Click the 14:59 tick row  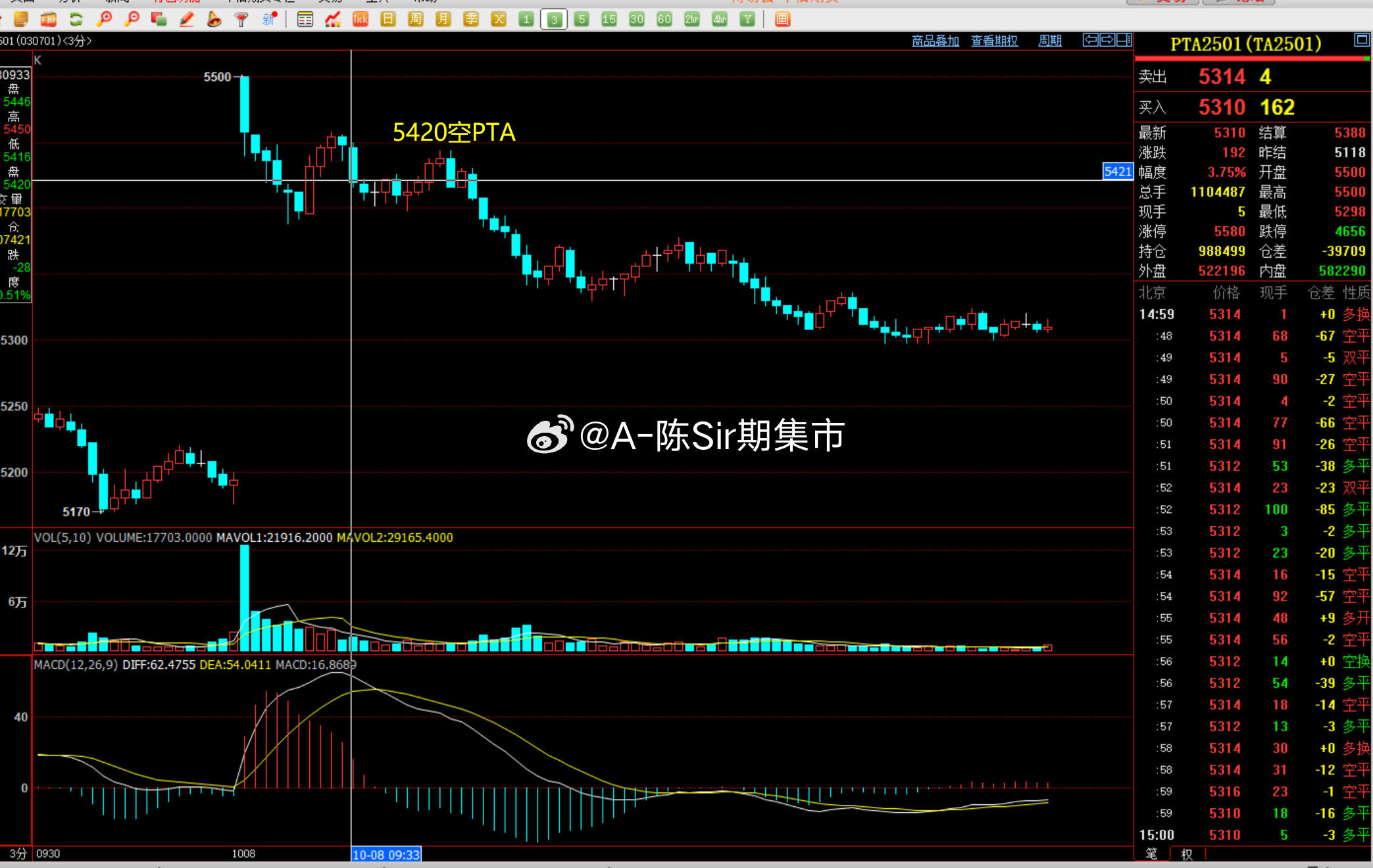(x=1254, y=314)
